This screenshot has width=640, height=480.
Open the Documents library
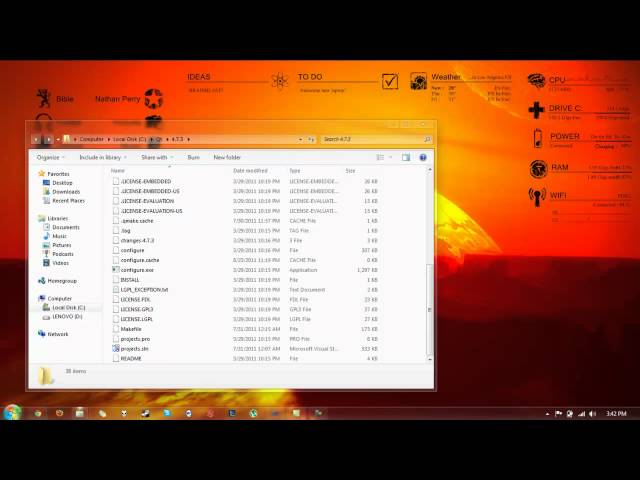coord(66,227)
